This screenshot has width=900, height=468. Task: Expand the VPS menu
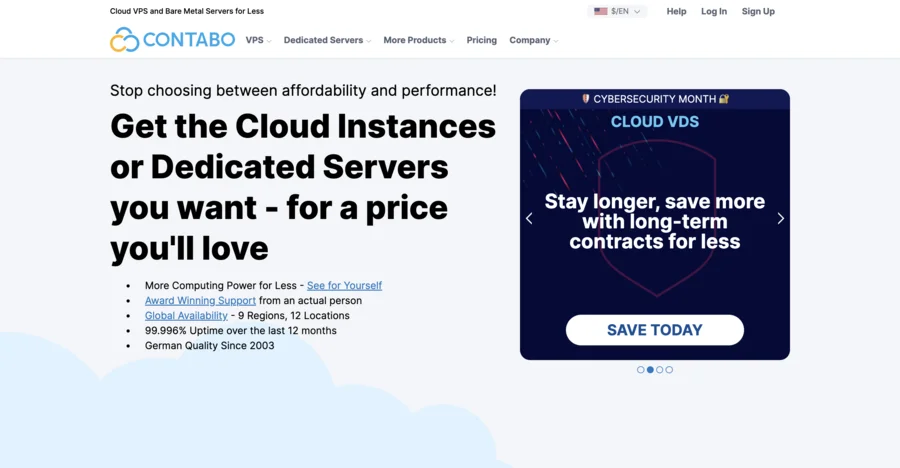[258, 40]
